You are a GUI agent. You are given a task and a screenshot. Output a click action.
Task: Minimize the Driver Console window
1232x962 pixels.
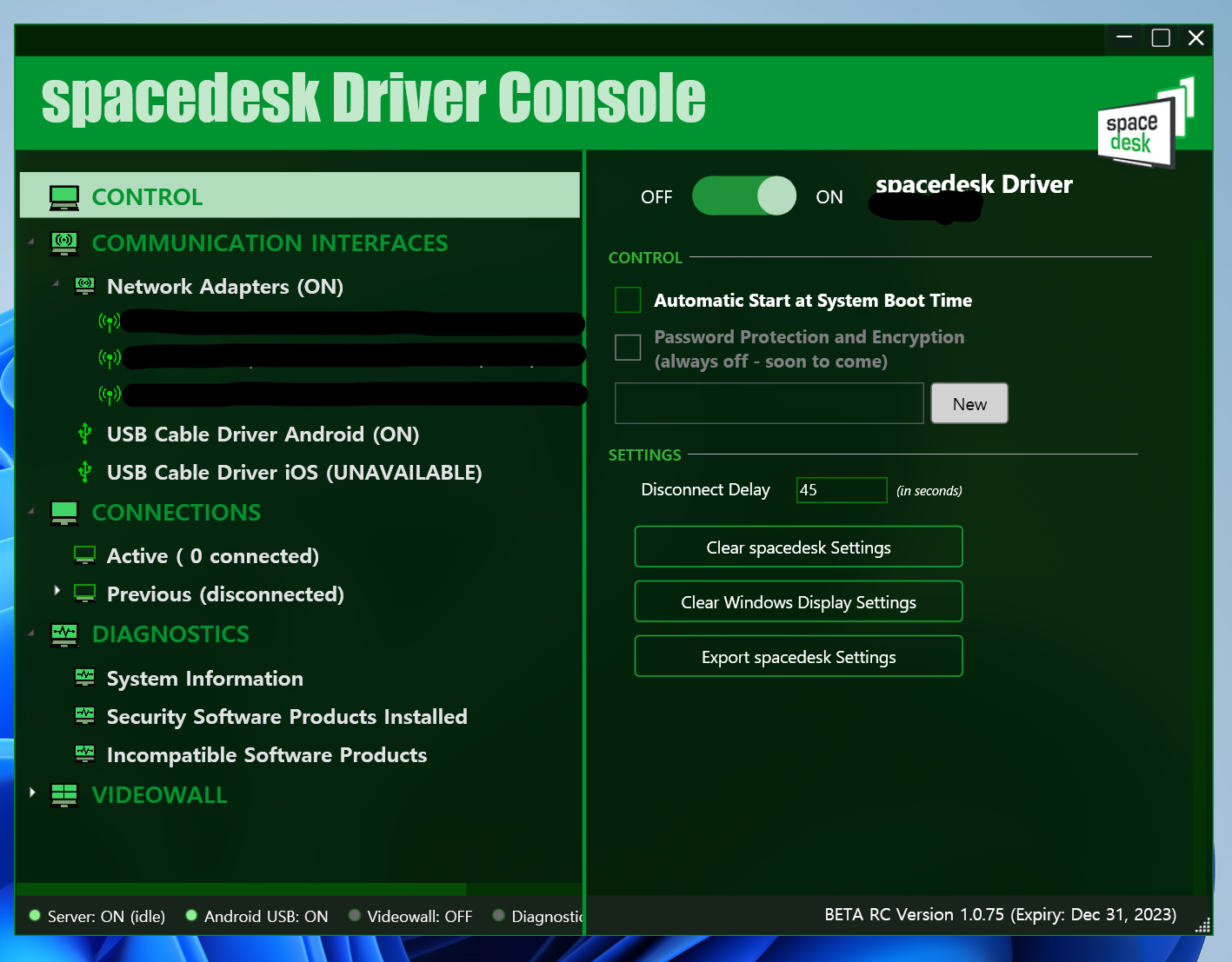[1124, 37]
